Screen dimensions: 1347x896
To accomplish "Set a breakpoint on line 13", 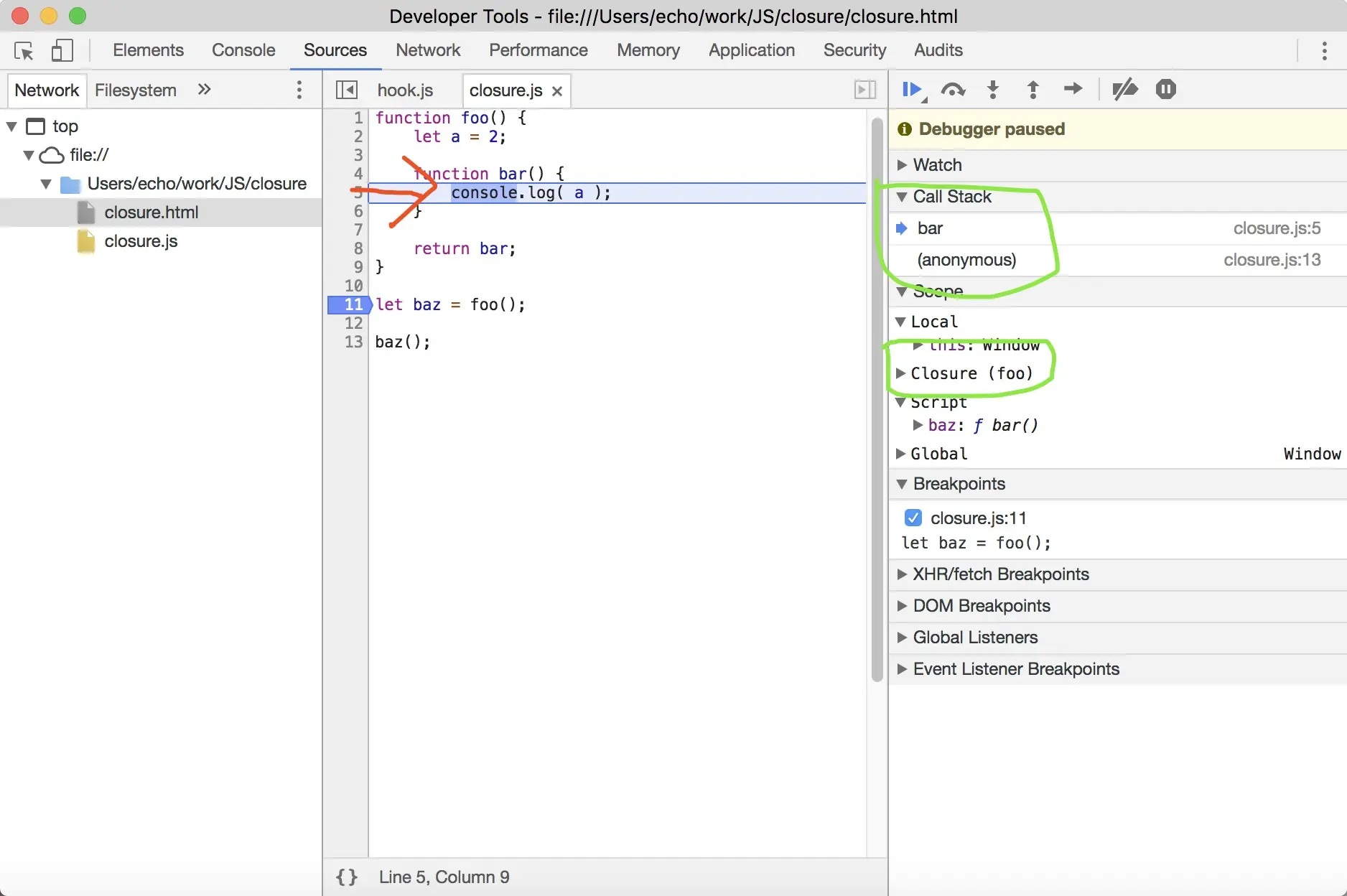I will pos(353,342).
